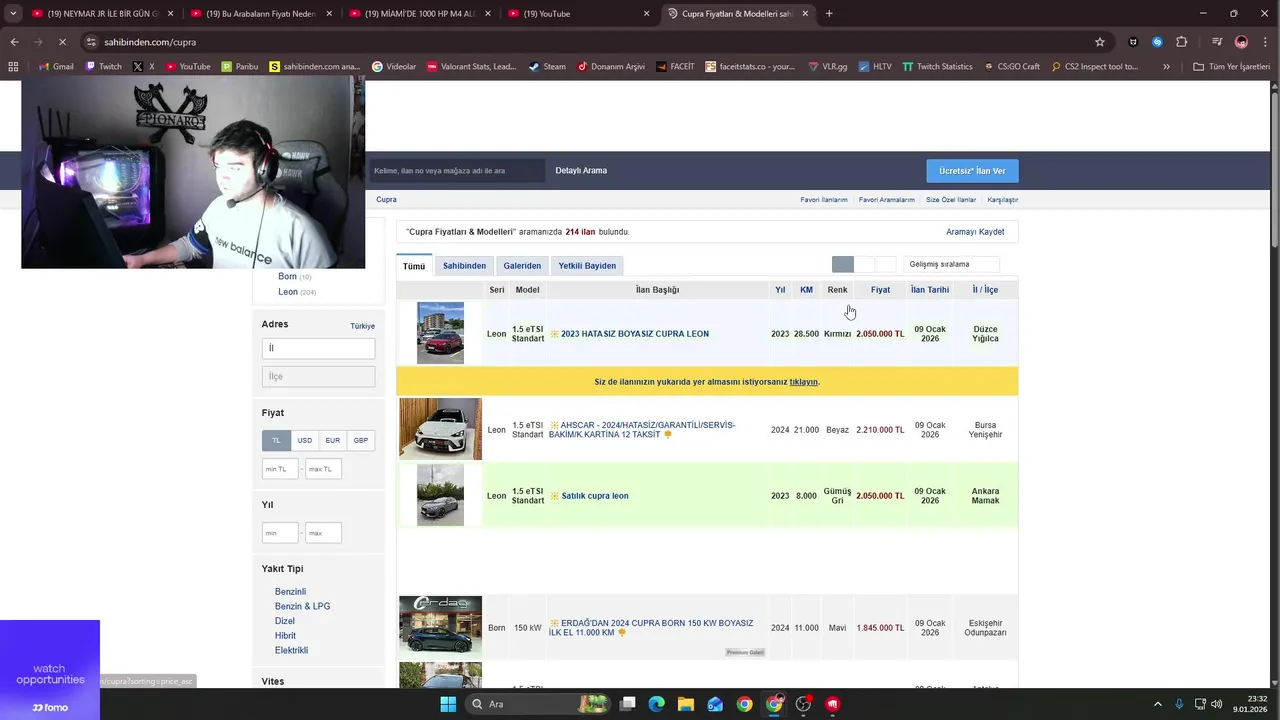Open the Chrome extensions puzzle icon
The image size is (1280, 720).
(1182, 42)
